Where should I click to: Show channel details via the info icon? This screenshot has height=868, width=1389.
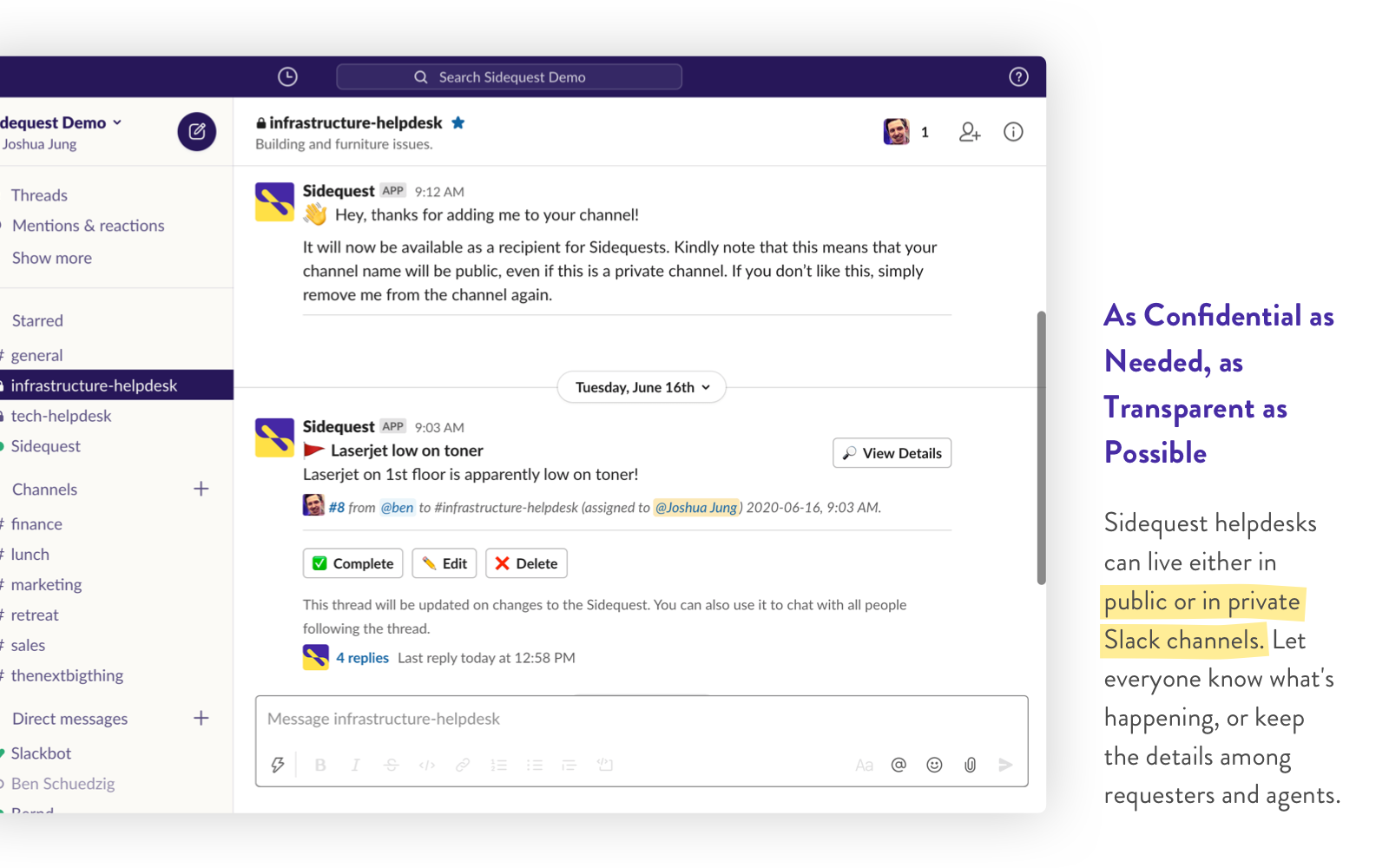(x=1012, y=132)
